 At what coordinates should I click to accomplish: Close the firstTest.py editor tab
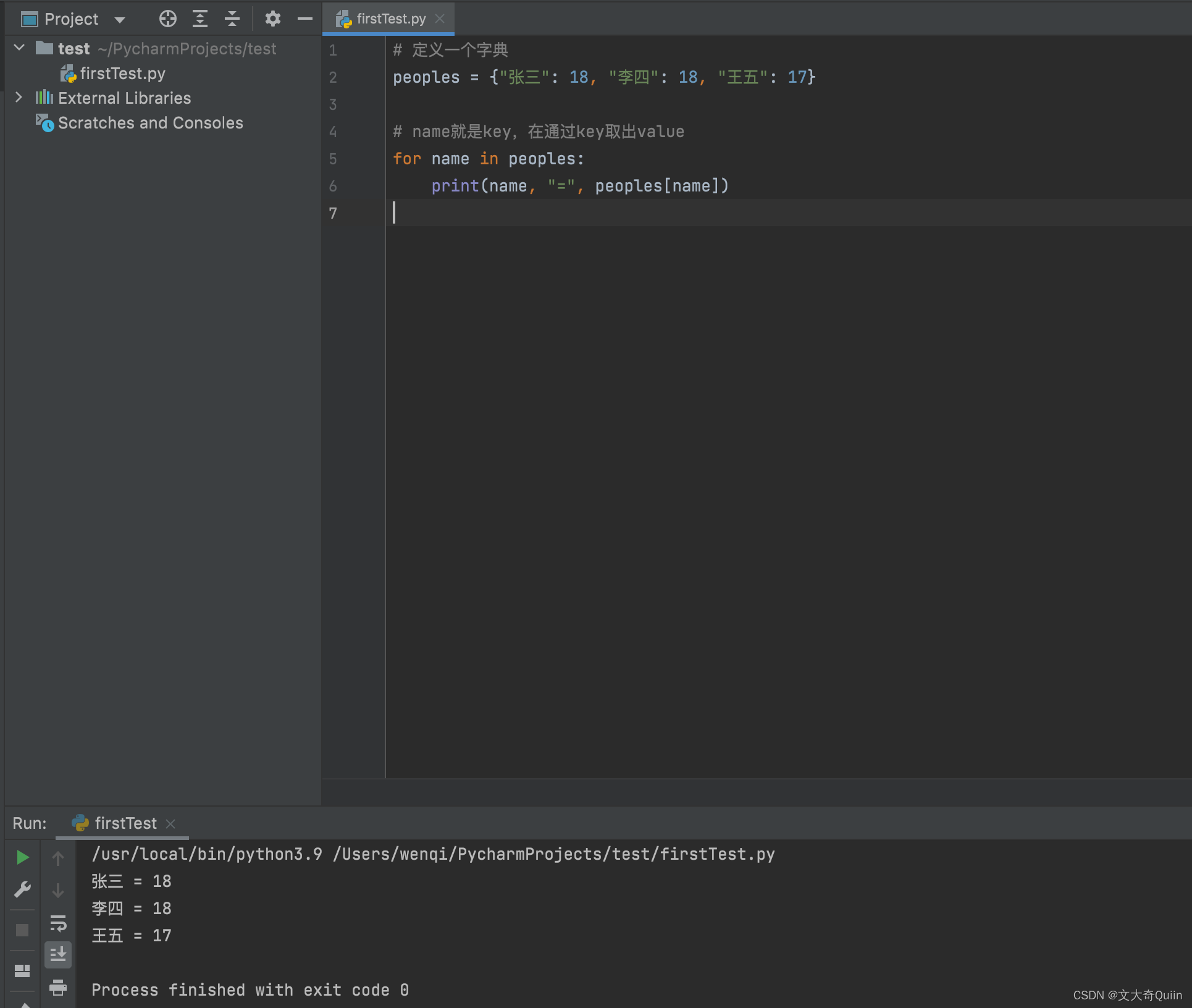[x=440, y=19]
